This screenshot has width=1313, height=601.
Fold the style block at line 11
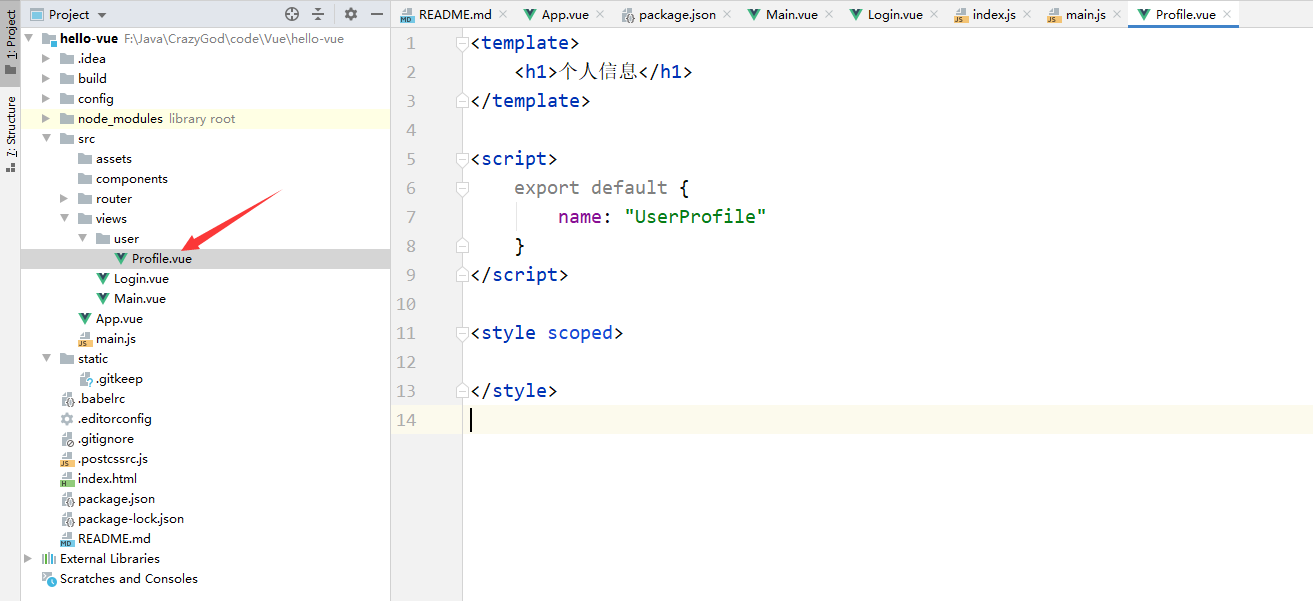461,333
